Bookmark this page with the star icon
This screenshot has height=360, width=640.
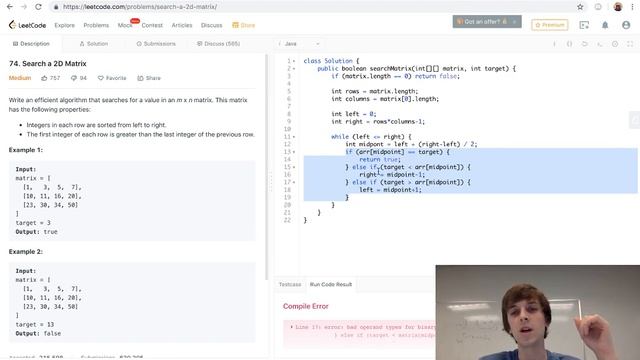580,7
